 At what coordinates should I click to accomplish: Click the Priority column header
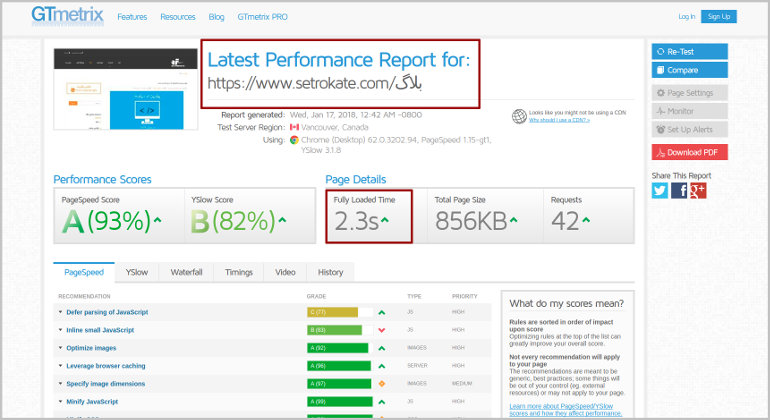click(x=465, y=296)
